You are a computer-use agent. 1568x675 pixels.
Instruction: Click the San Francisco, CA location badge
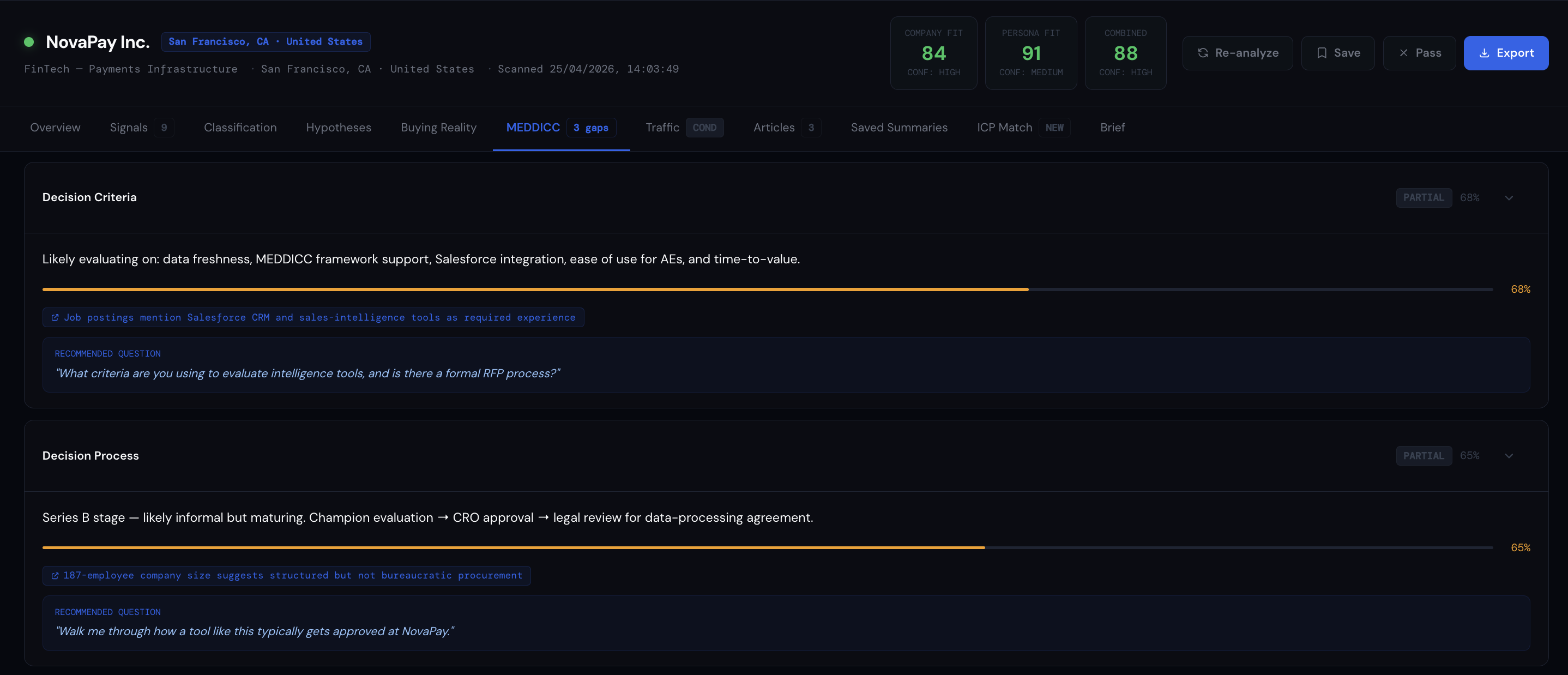click(x=266, y=41)
